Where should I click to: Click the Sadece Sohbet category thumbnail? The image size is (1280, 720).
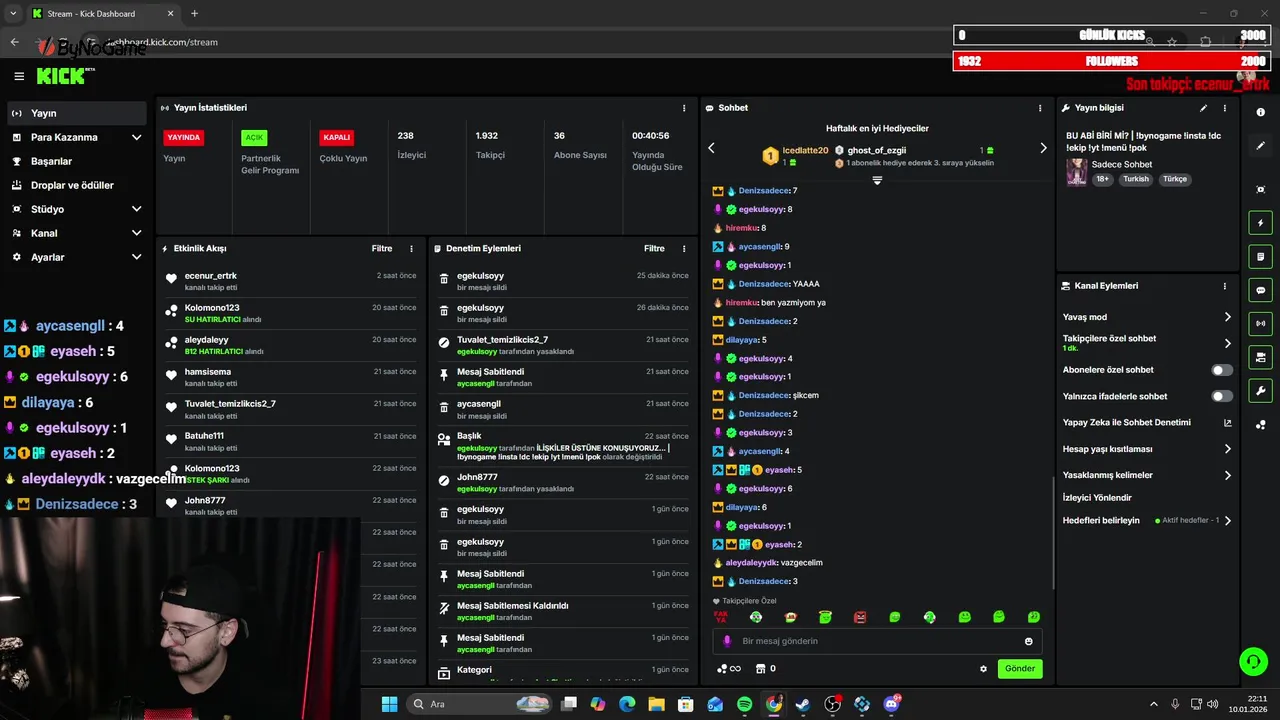click(x=1076, y=171)
